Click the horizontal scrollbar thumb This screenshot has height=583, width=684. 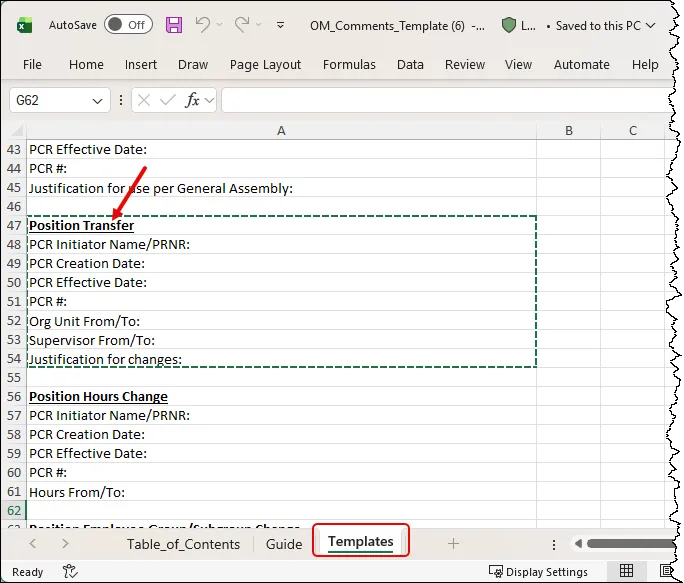coord(630,543)
